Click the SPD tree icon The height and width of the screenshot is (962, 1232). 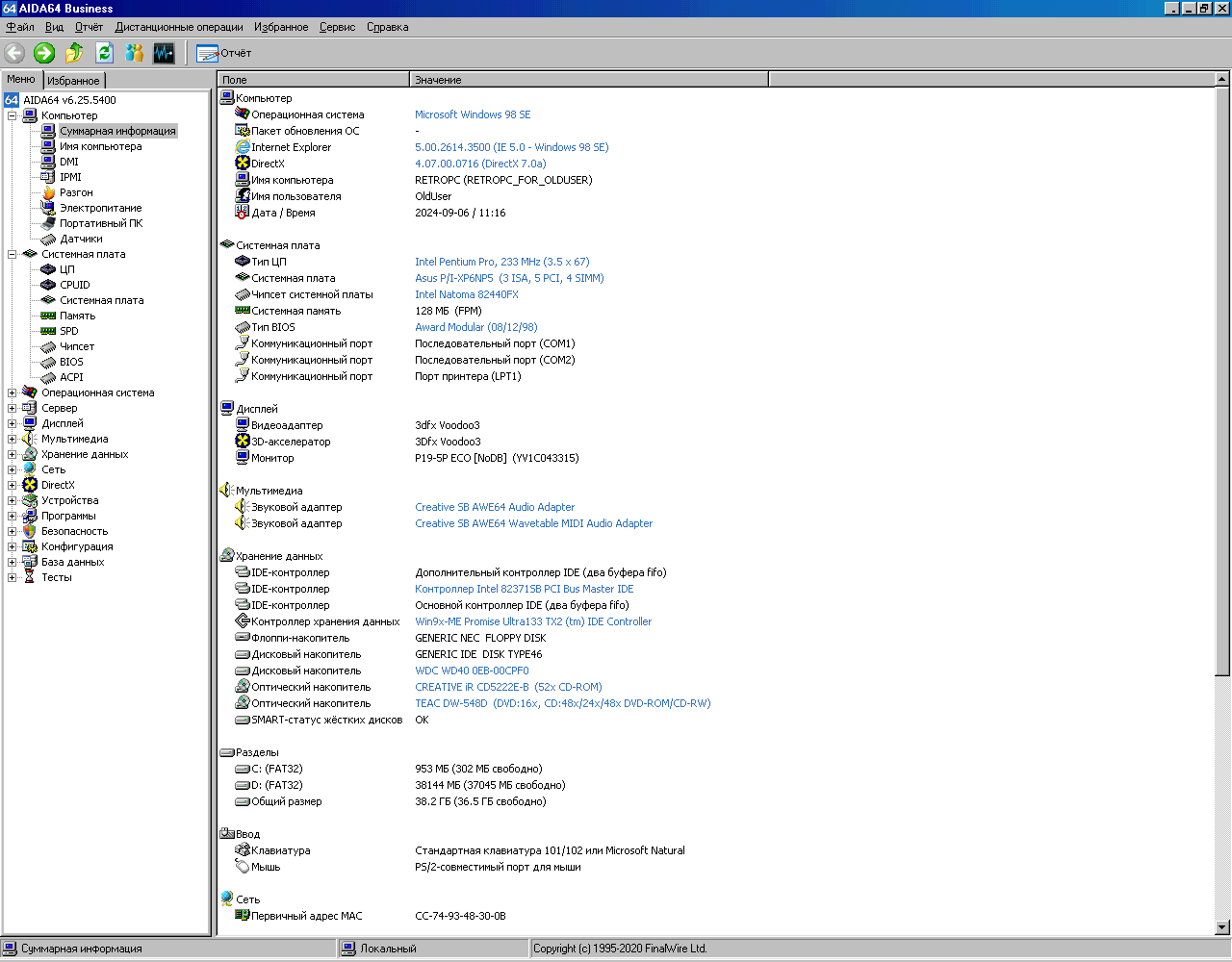[x=48, y=331]
